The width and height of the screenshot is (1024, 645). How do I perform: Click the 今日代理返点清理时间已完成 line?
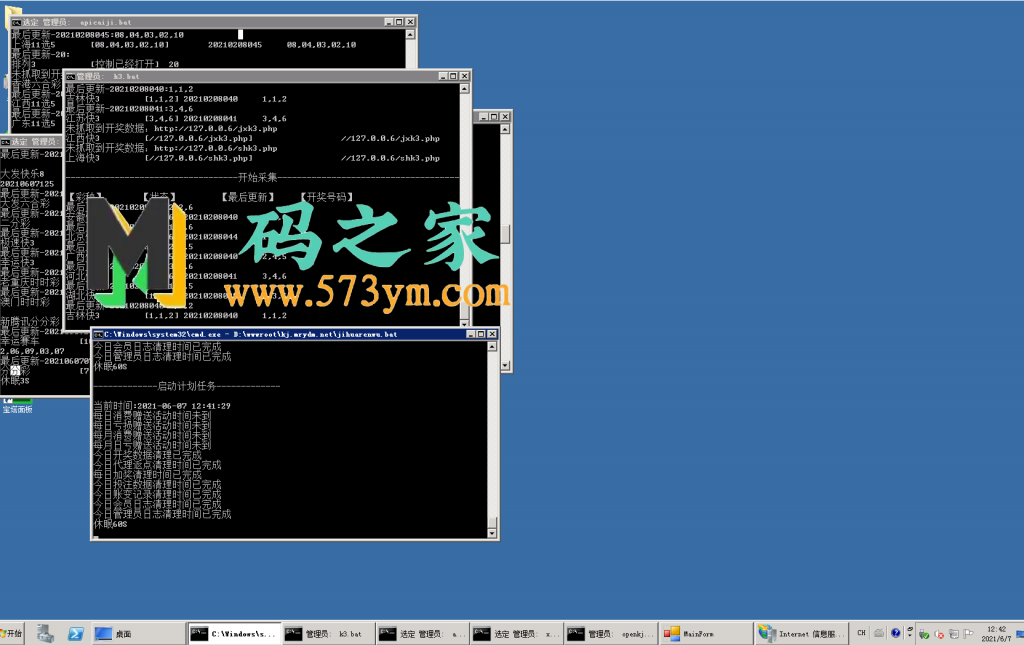click(x=157, y=465)
